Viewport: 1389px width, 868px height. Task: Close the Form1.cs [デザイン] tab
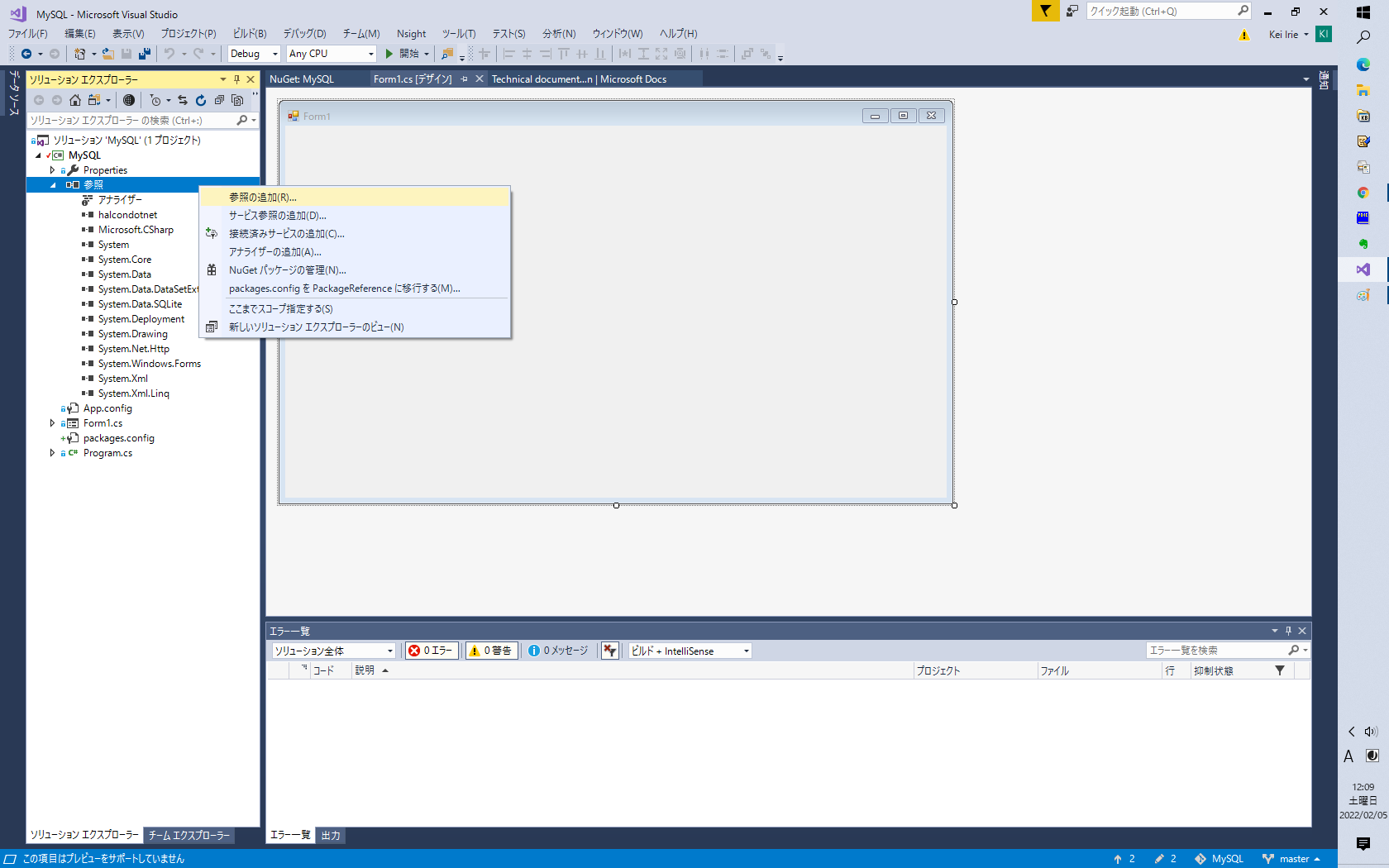tap(479, 79)
